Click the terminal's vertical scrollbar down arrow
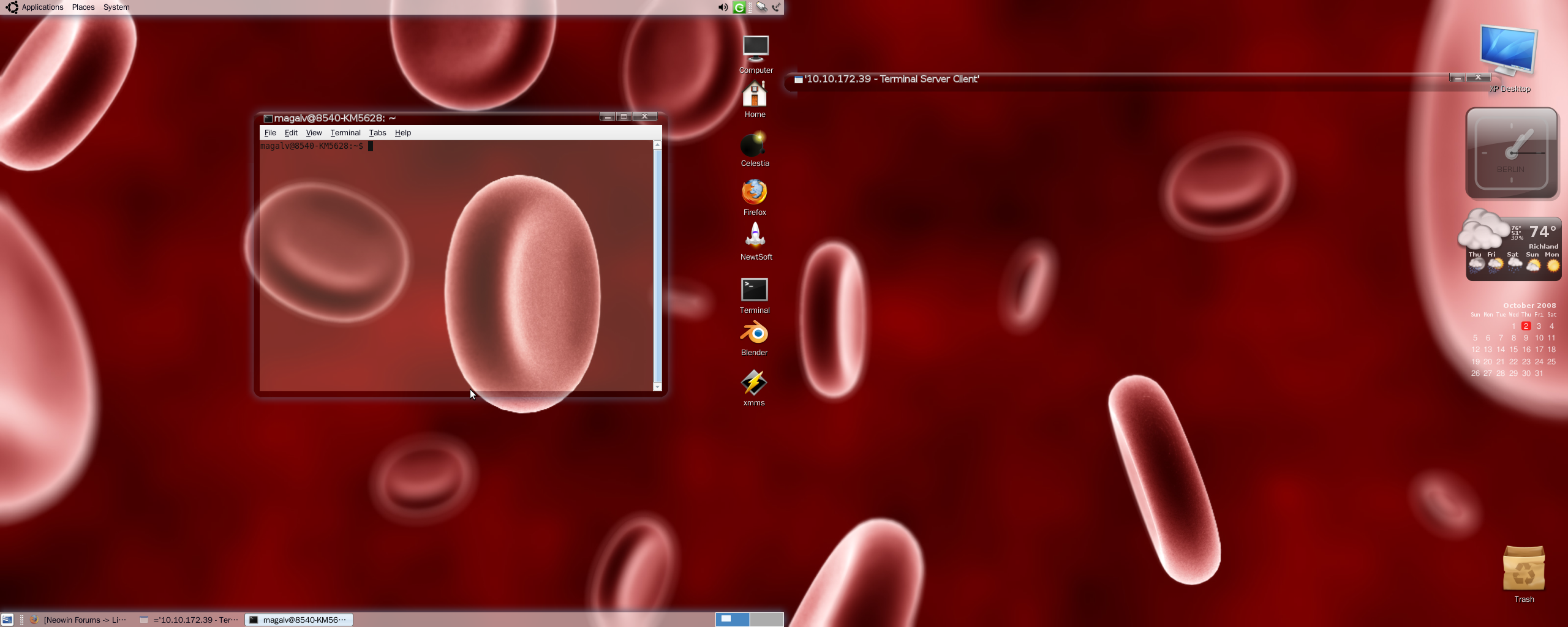Screen dimensions: 1568x627 [x=657, y=386]
